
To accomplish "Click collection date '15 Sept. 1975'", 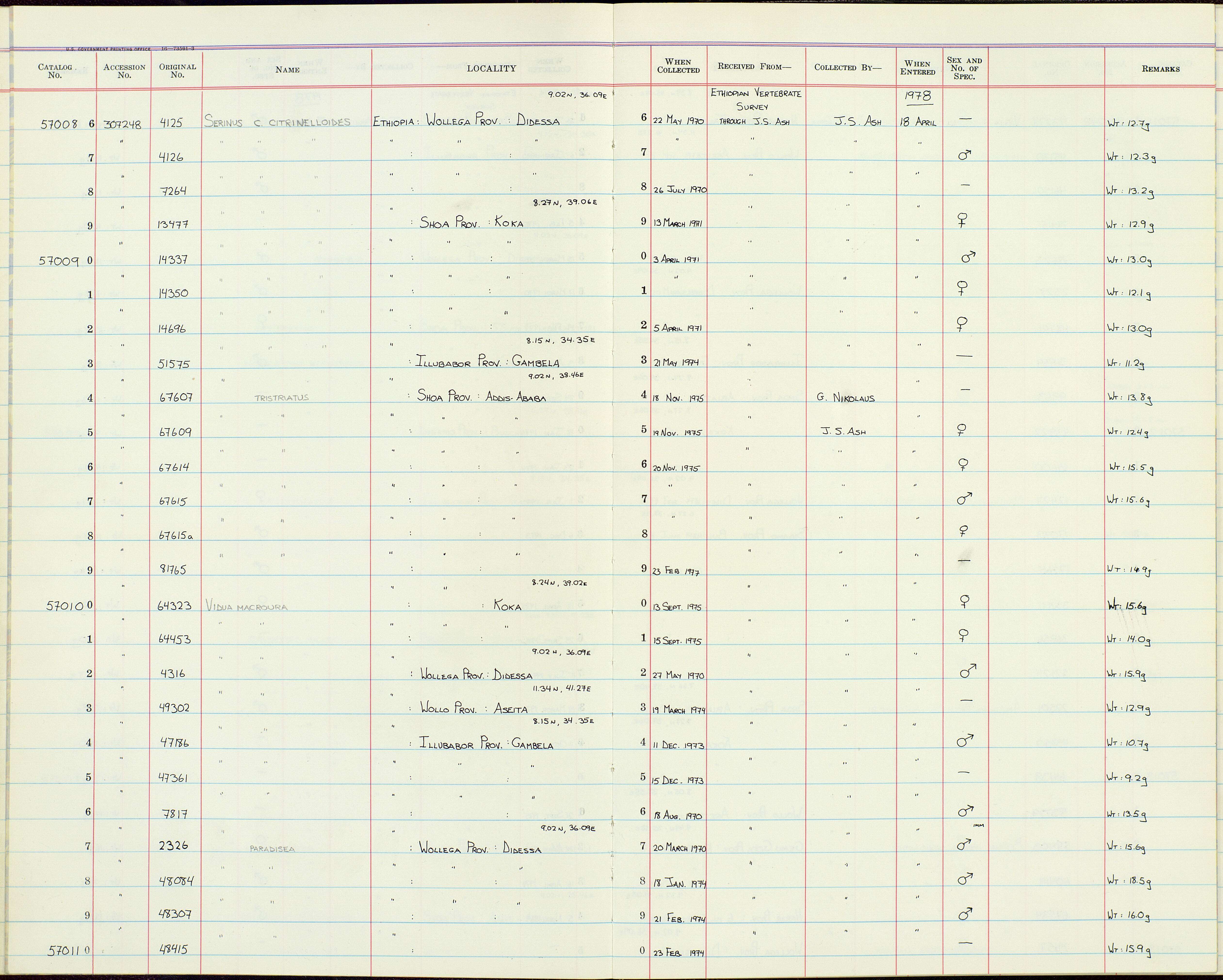I will click(677, 641).
